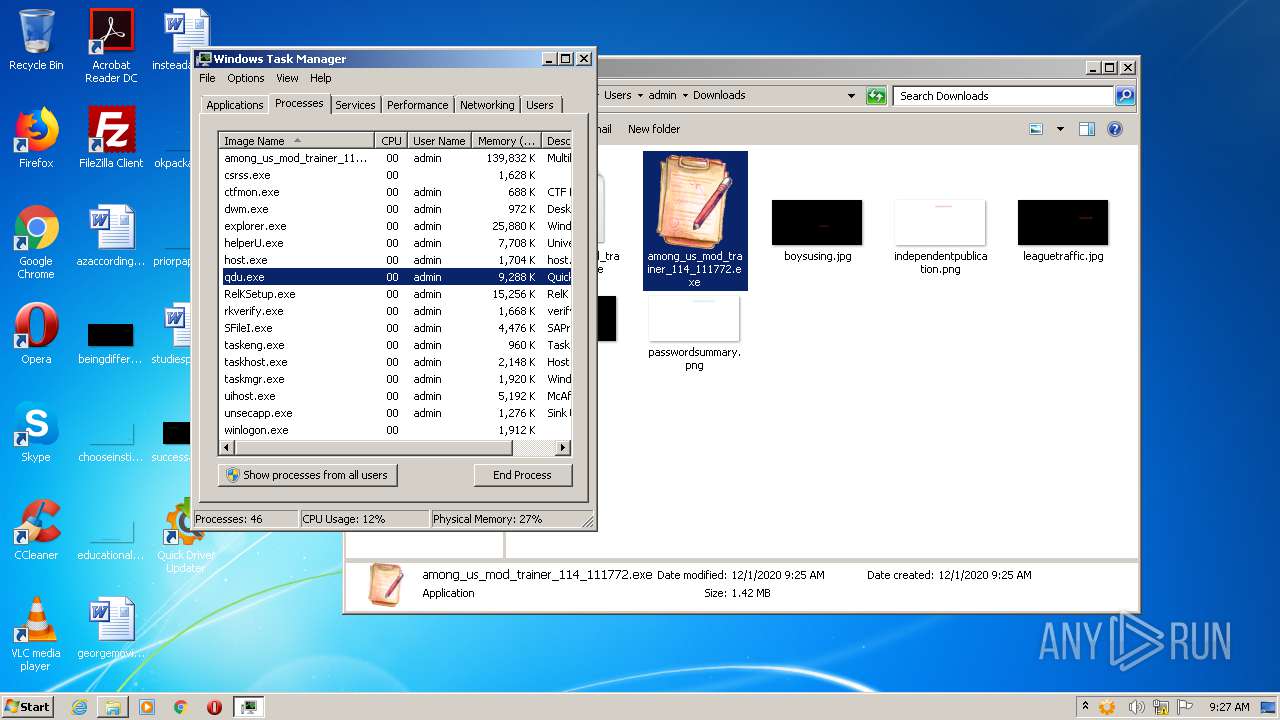Open Task Manager Options menu
Image resolution: width=1280 pixels, height=720 pixels.
pyautogui.click(x=246, y=78)
